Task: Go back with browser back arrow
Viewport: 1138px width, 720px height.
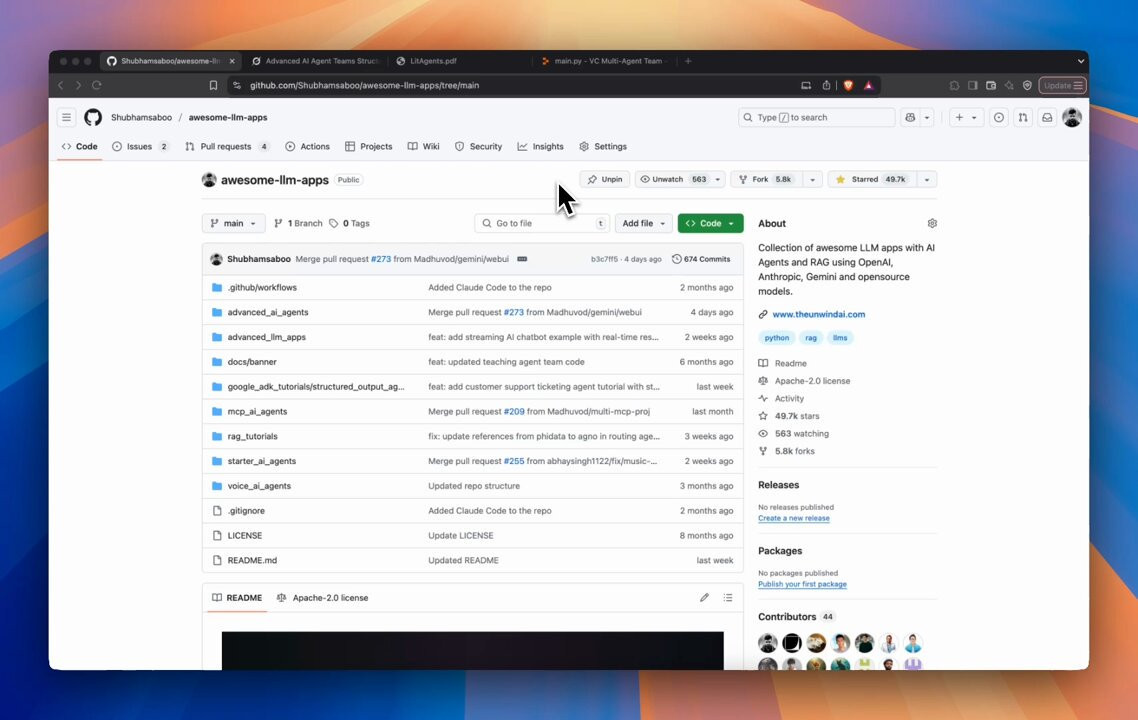Action: [x=61, y=85]
